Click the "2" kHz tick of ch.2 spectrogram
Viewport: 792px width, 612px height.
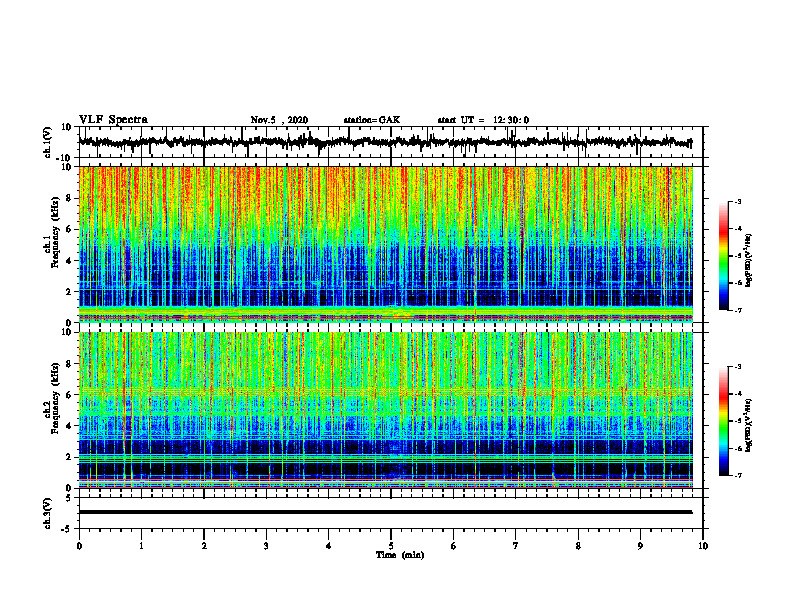click(x=69, y=457)
